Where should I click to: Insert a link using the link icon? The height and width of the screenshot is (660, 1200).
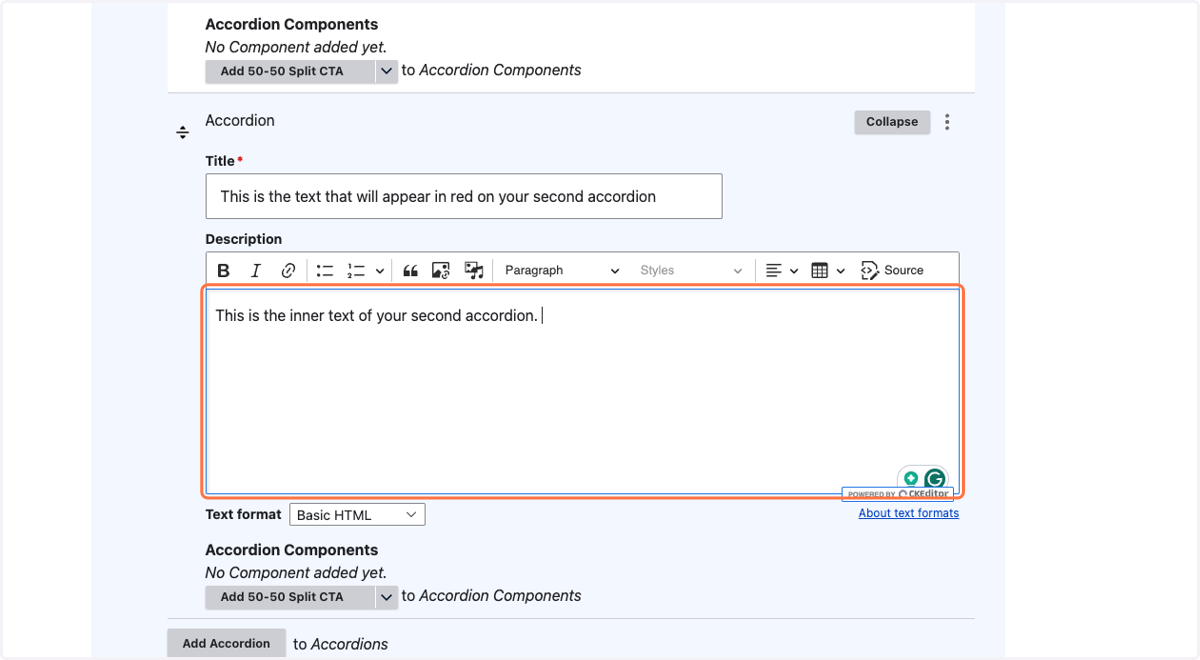288,270
